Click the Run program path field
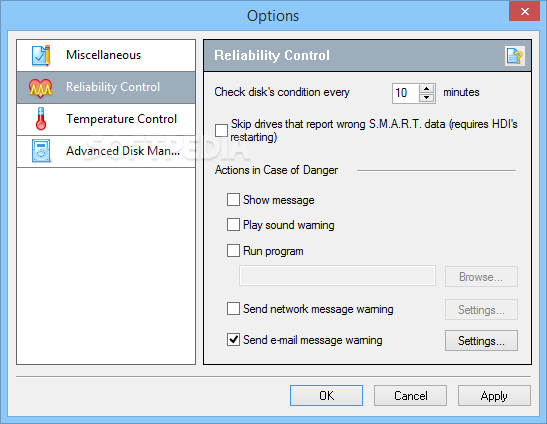Image resolution: width=547 pixels, height=424 pixels. pos(337,276)
